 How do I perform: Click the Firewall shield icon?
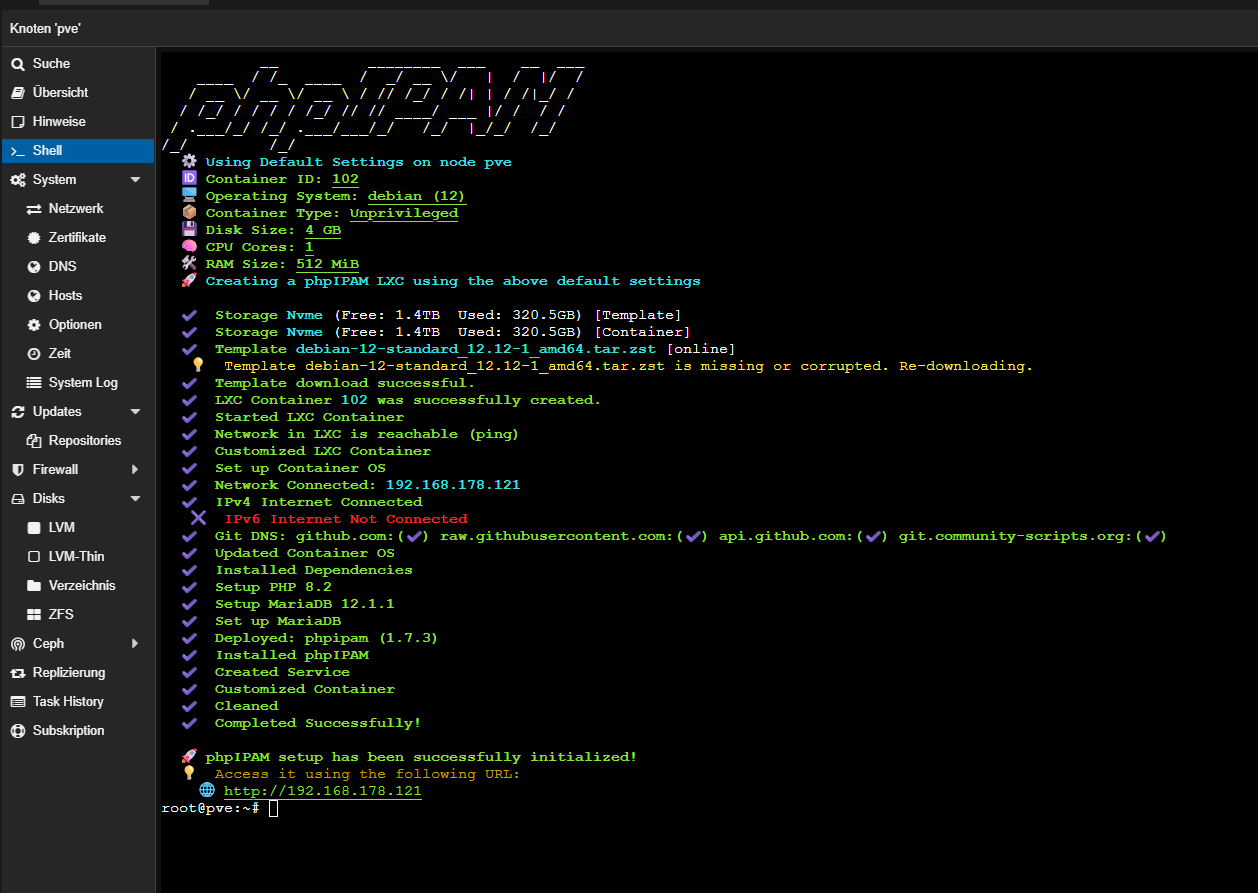tap(17, 470)
